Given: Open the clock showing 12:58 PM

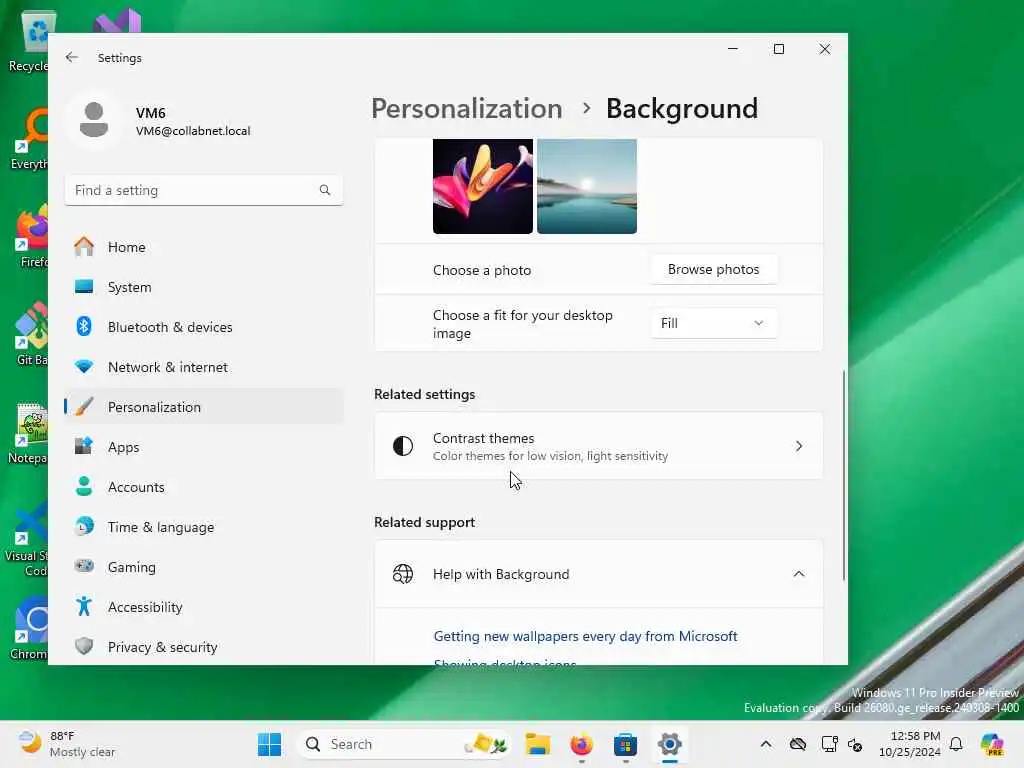Looking at the screenshot, I should [x=909, y=744].
